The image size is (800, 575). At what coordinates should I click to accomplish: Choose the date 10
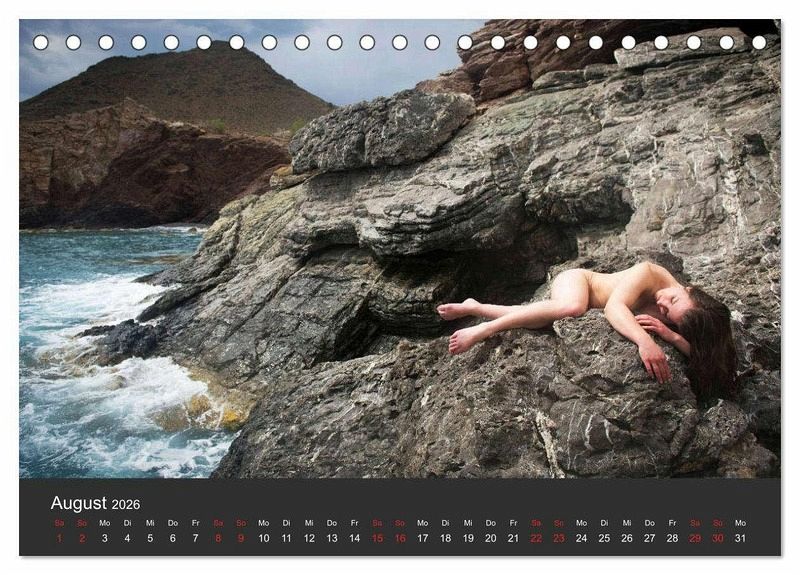(264, 538)
